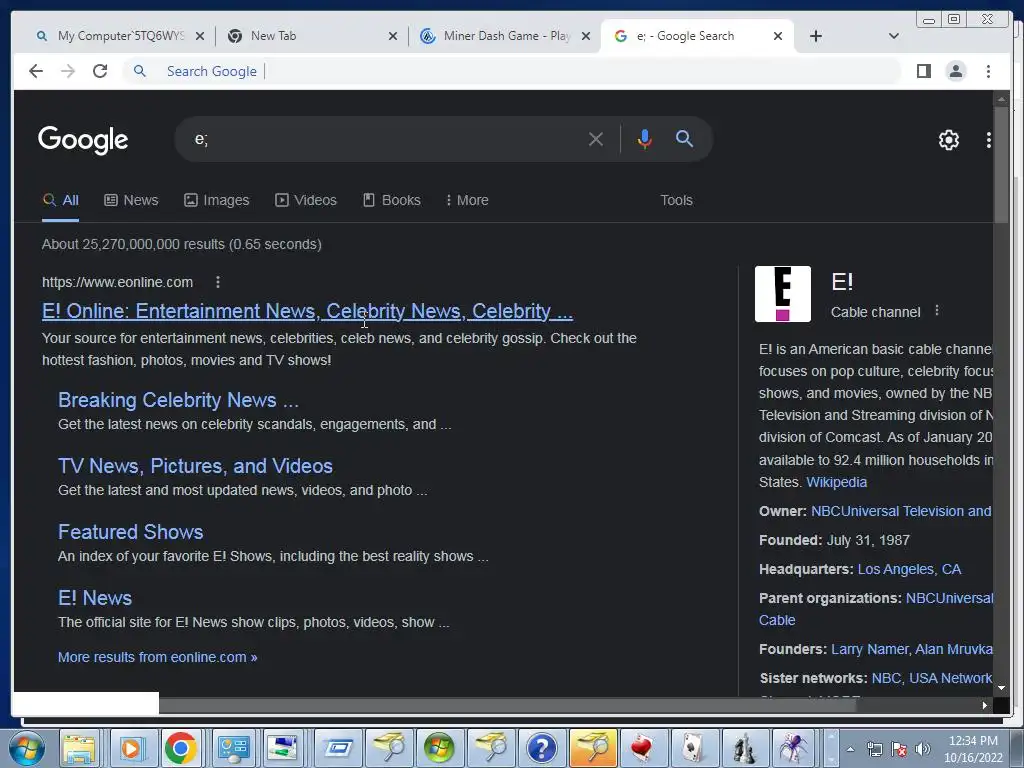The image size is (1024, 768).
Task: Select the All results tab
Action: point(61,200)
